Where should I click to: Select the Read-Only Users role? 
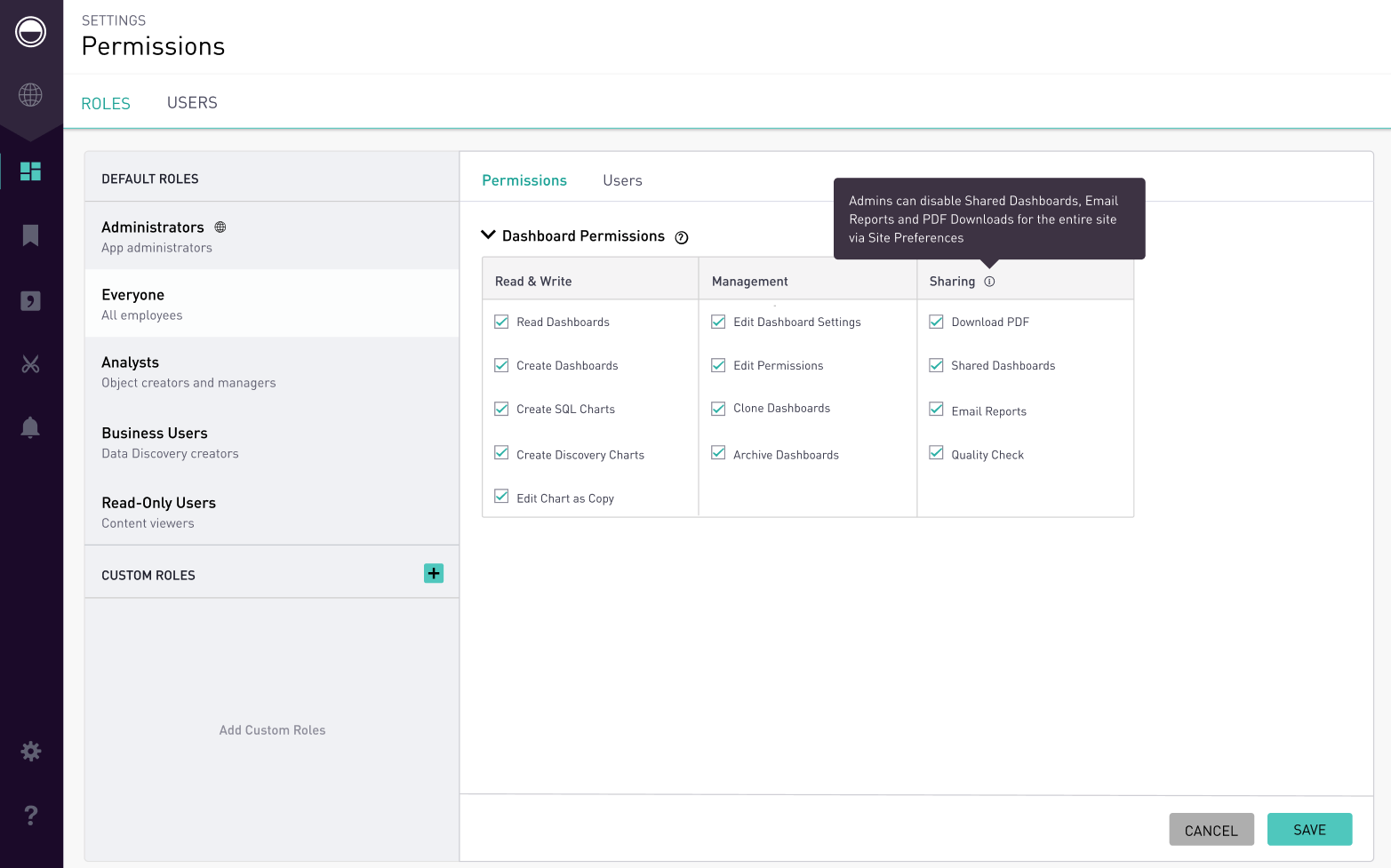point(272,512)
